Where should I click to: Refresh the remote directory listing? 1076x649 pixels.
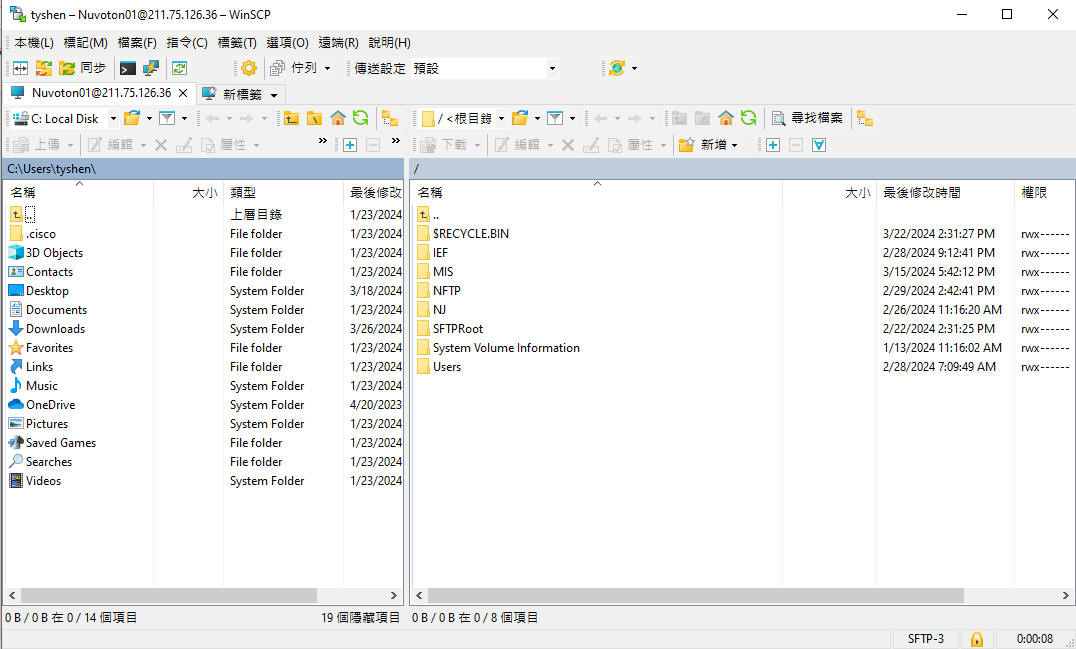click(x=748, y=118)
